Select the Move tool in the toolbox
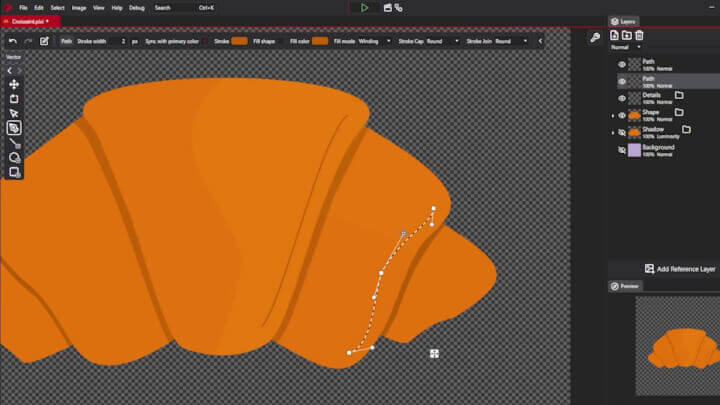 [x=14, y=84]
